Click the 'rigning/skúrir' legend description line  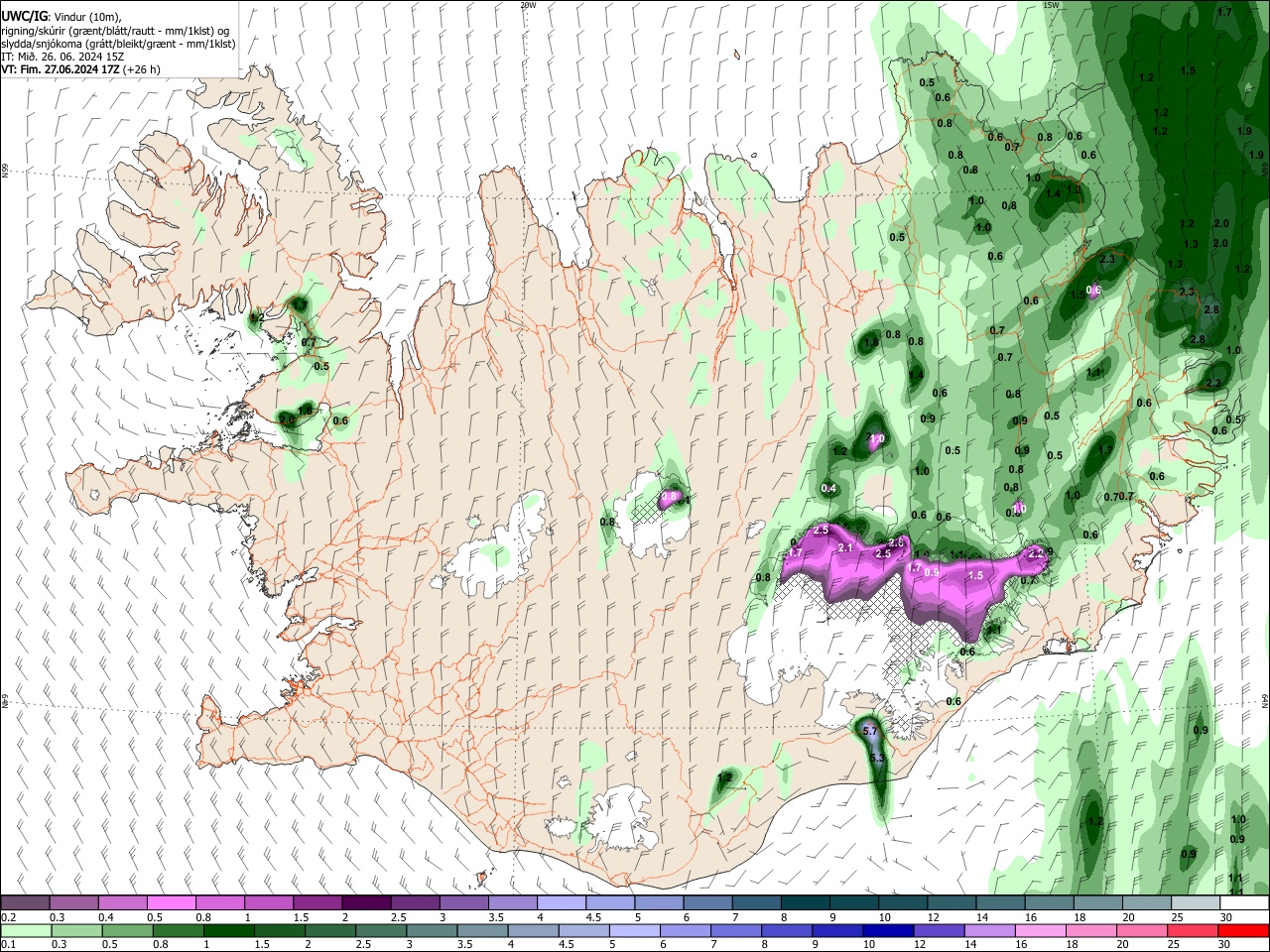[116, 31]
